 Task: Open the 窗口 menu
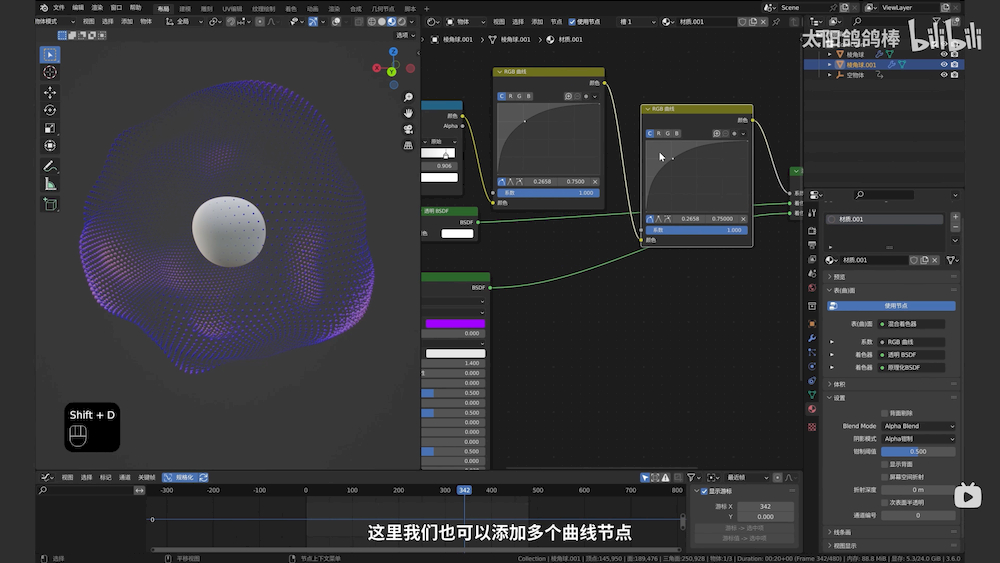point(116,8)
